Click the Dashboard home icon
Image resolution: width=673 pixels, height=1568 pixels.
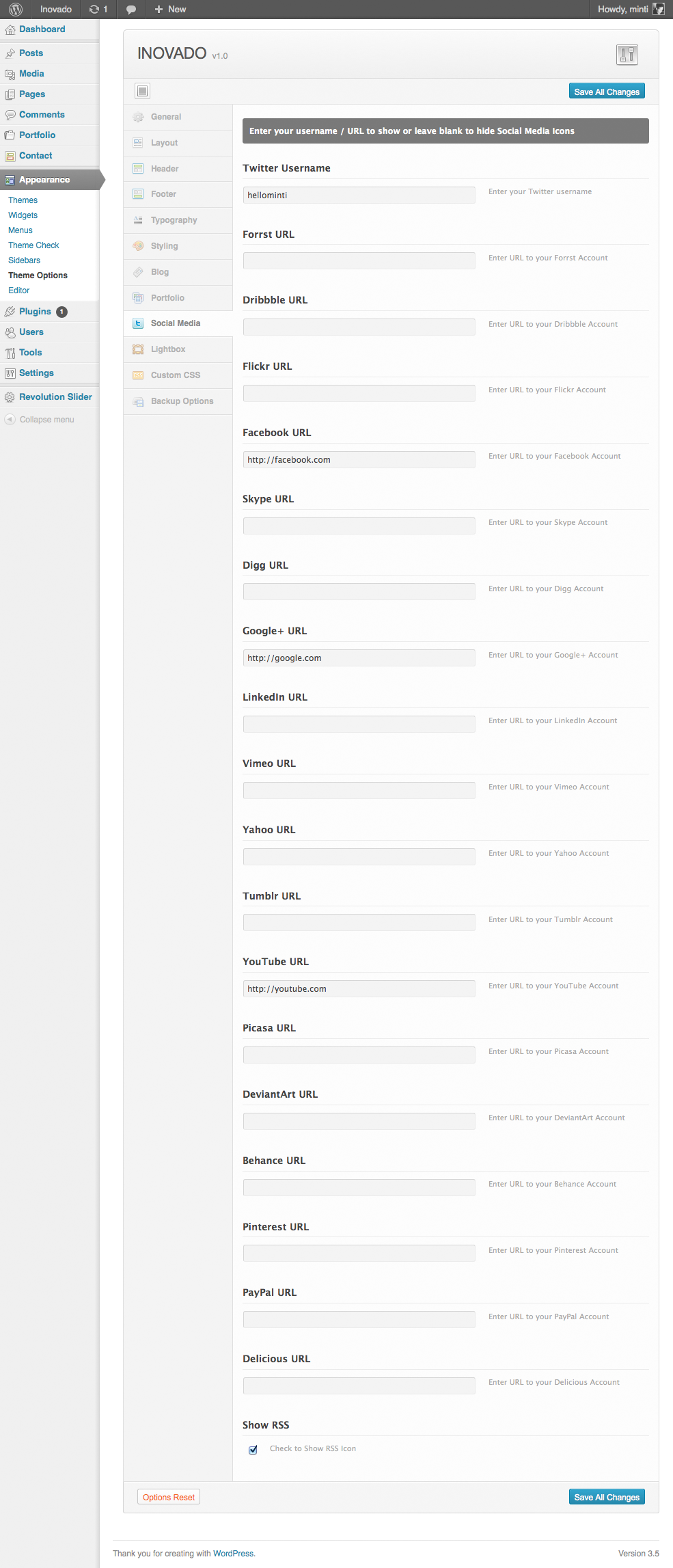pos(10,29)
